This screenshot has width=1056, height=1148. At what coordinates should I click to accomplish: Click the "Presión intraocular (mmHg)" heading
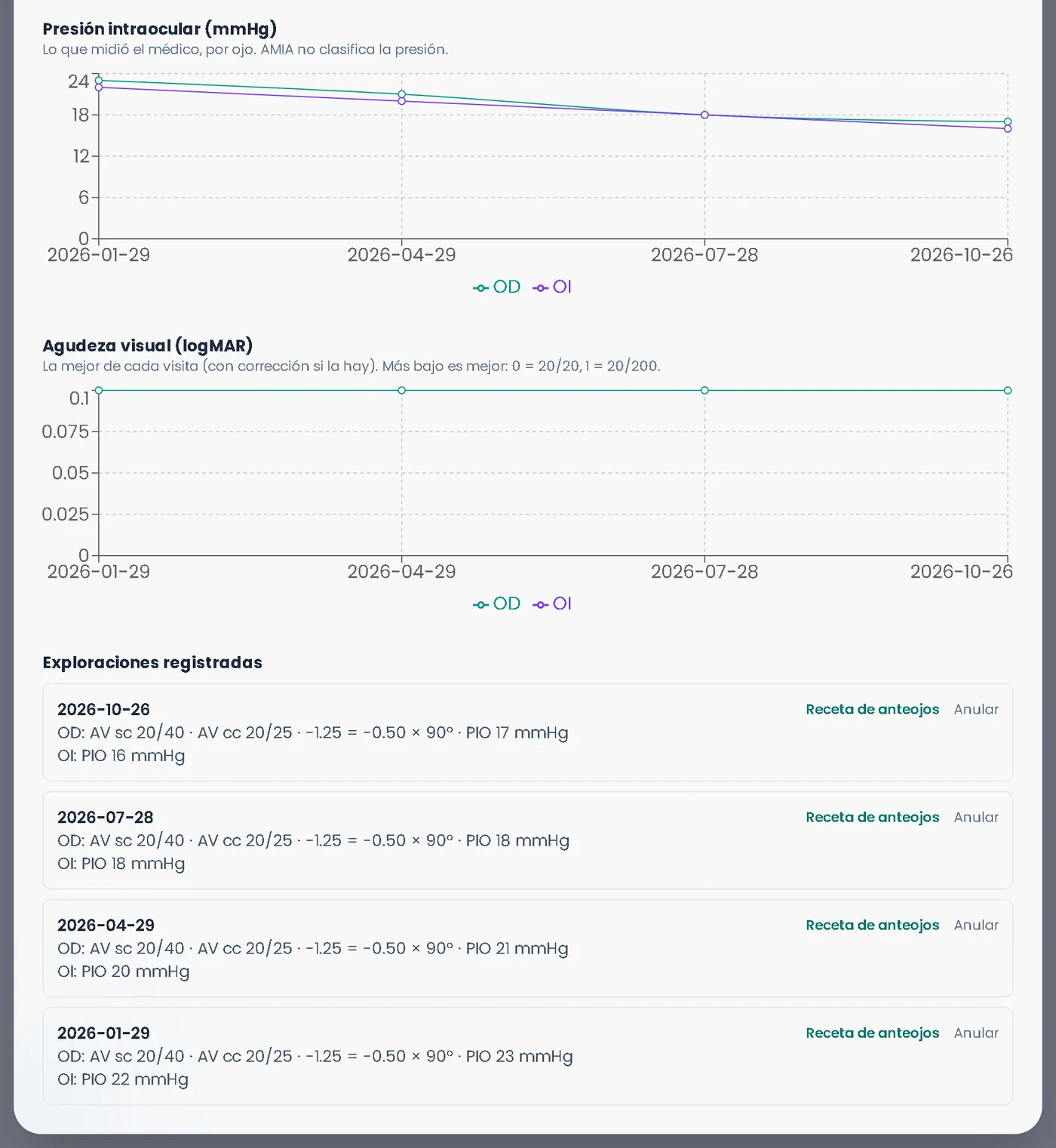point(160,29)
